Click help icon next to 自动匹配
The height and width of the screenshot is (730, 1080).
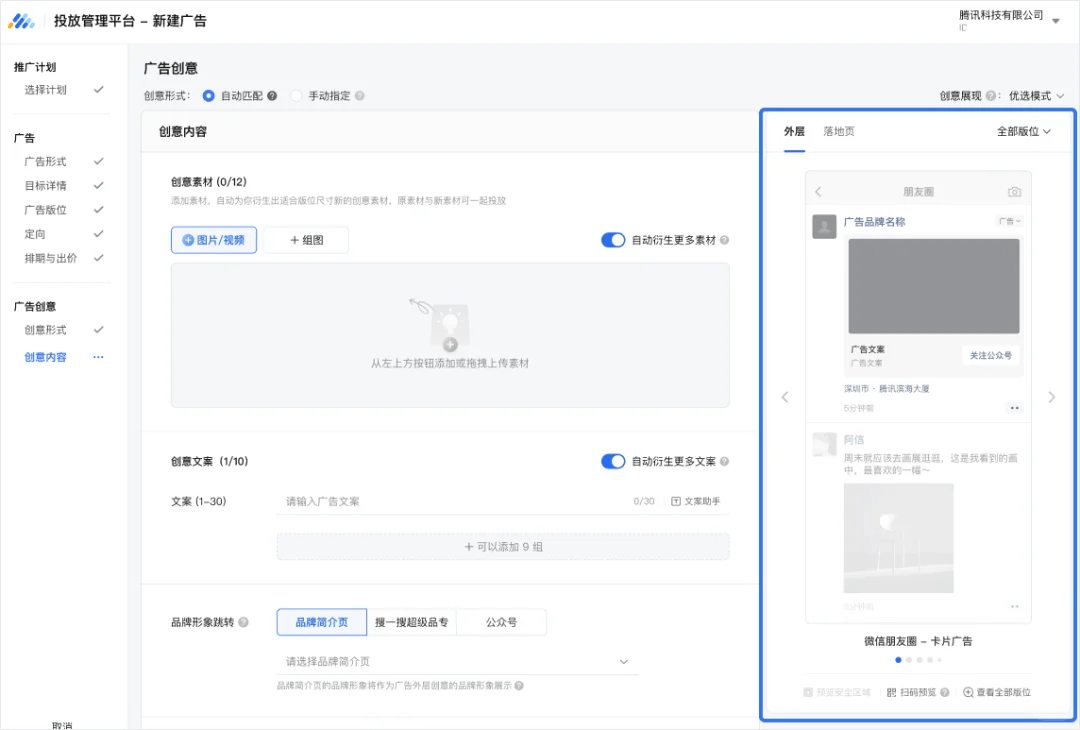pyautogui.click(x=272, y=96)
